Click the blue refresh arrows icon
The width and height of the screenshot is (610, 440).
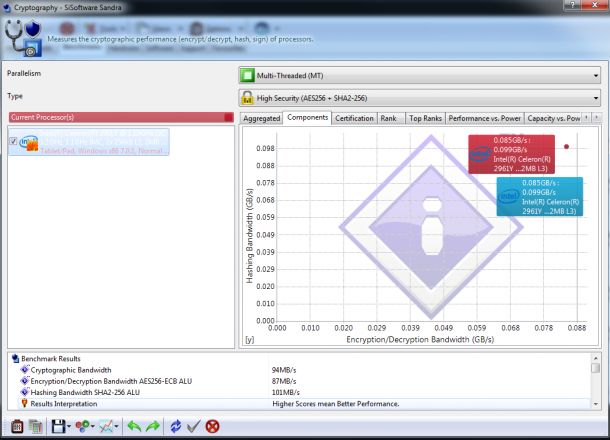(176, 426)
